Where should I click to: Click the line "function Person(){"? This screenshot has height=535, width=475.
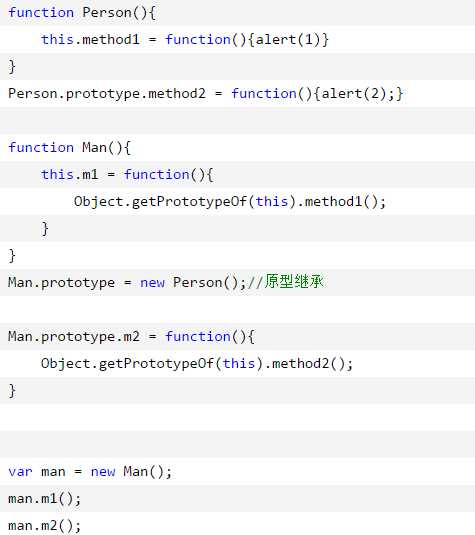click(x=82, y=13)
